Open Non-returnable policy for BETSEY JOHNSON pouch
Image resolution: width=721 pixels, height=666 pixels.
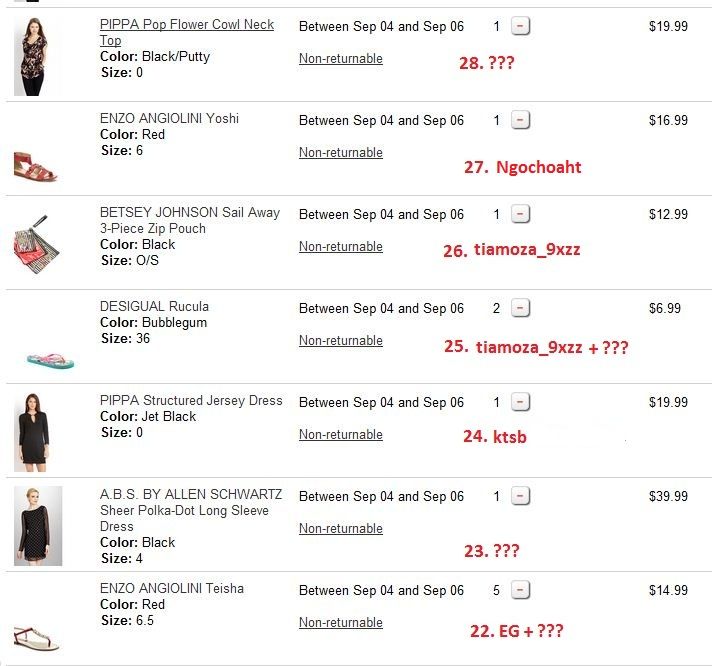[340, 247]
